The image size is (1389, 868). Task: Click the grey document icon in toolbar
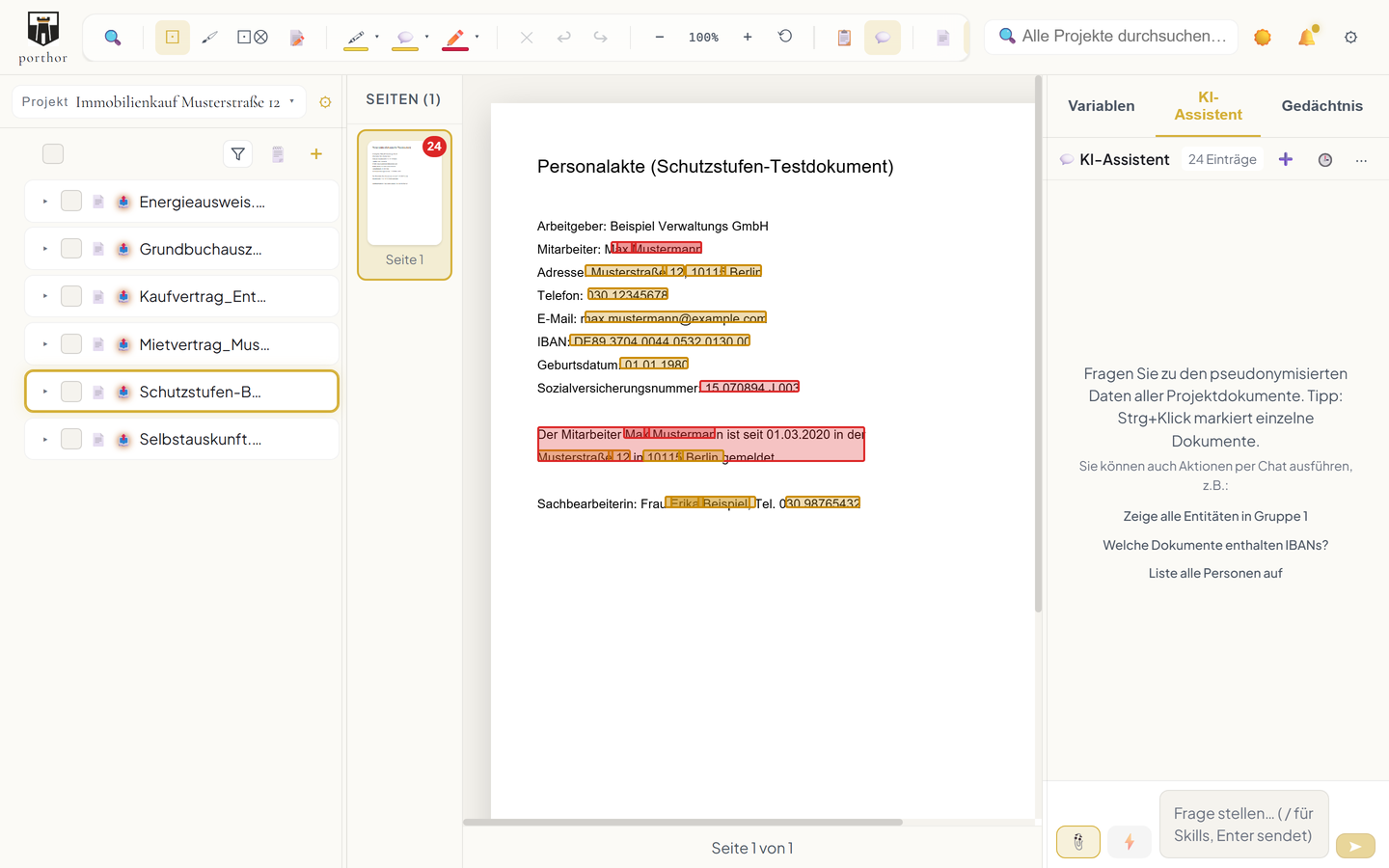[x=943, y=38]
